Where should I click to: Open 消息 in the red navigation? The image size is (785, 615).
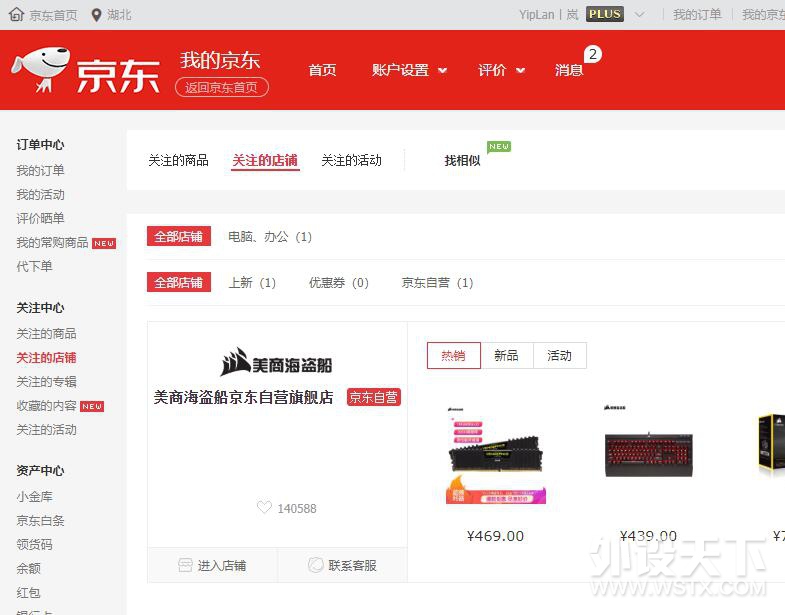click(569, 70)
